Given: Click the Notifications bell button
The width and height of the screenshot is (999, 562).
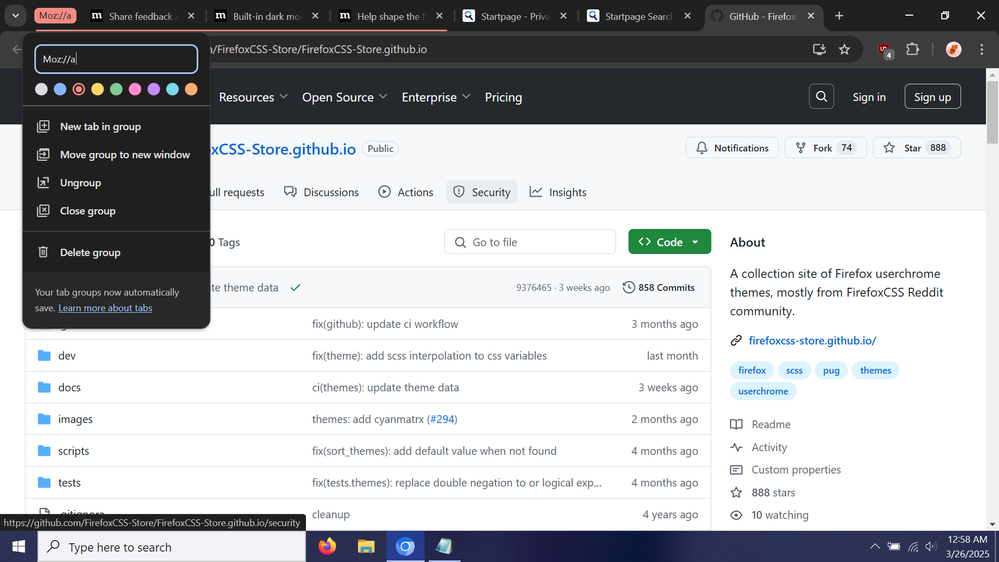Looking at the screenshot, I should (x=732, y=148).
